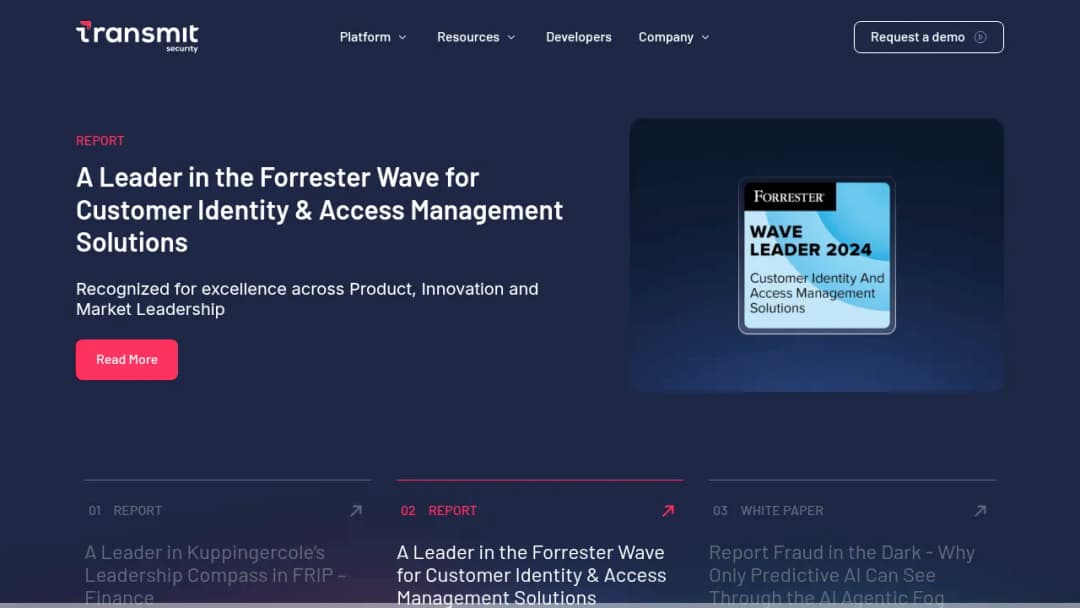This screenshot has width=1080, height=608.
Task: Click the Read More button
Action: click(127, 359)
